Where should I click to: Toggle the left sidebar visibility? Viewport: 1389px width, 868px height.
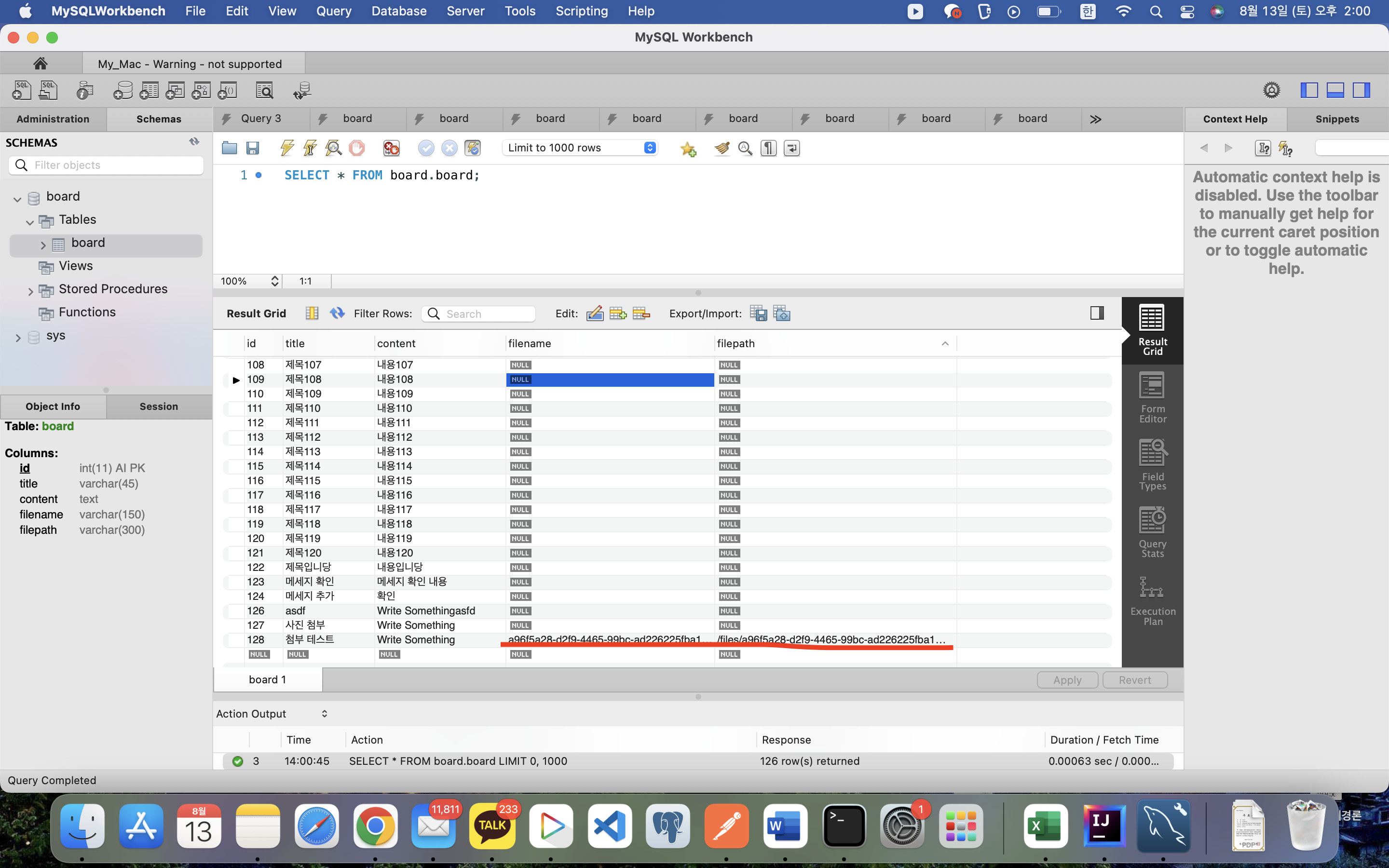click(1308, 90)
